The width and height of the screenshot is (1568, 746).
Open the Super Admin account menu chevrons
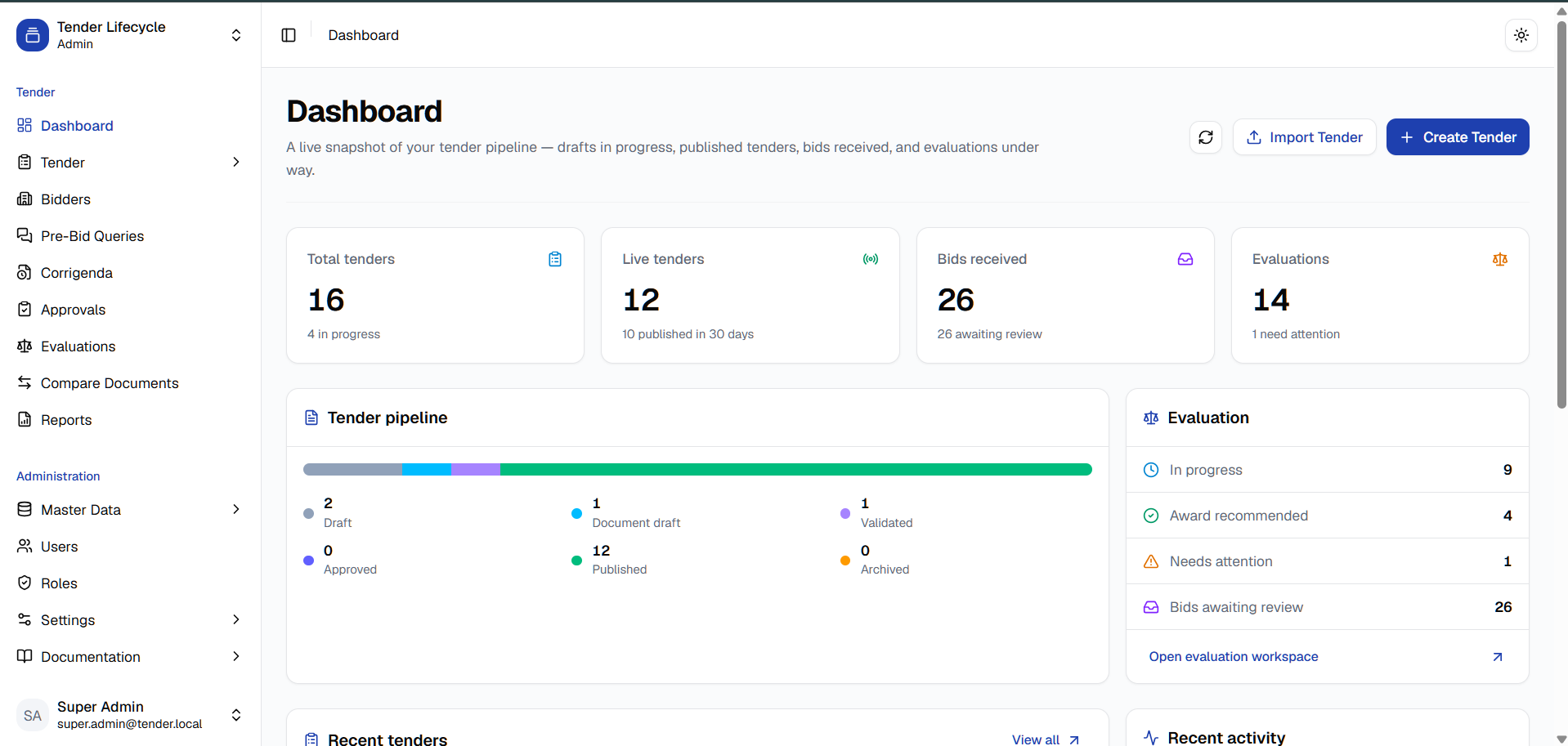[236, 715]
